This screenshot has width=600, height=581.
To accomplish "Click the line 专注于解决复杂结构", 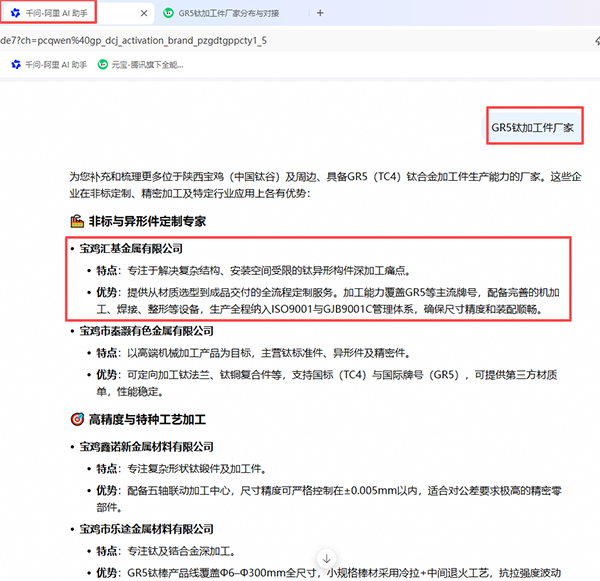I will pos(254,271).
